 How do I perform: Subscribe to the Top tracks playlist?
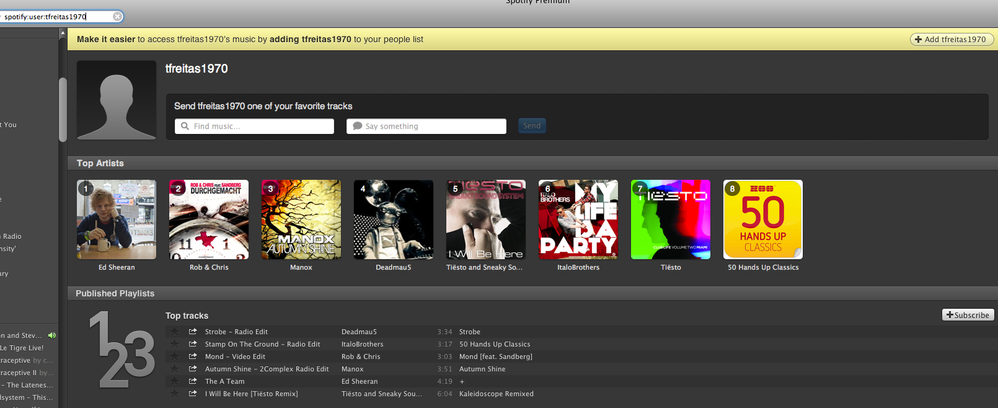[x=967, y=315]
